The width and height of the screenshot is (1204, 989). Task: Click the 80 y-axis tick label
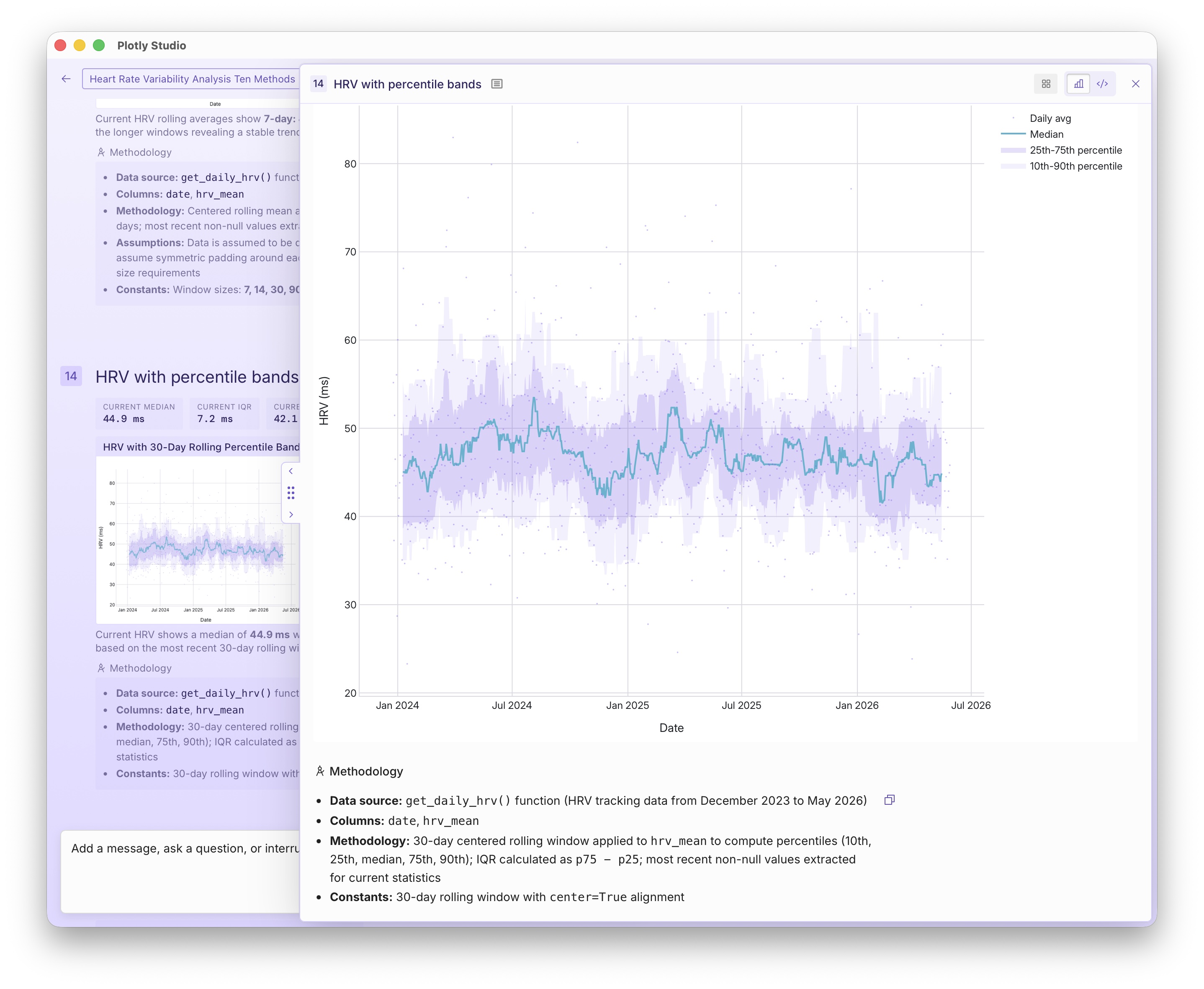(x=350, y=164)
